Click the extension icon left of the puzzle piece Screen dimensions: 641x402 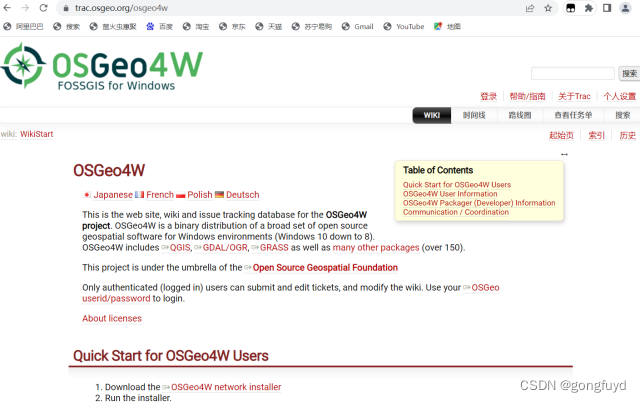click(570, 8)
